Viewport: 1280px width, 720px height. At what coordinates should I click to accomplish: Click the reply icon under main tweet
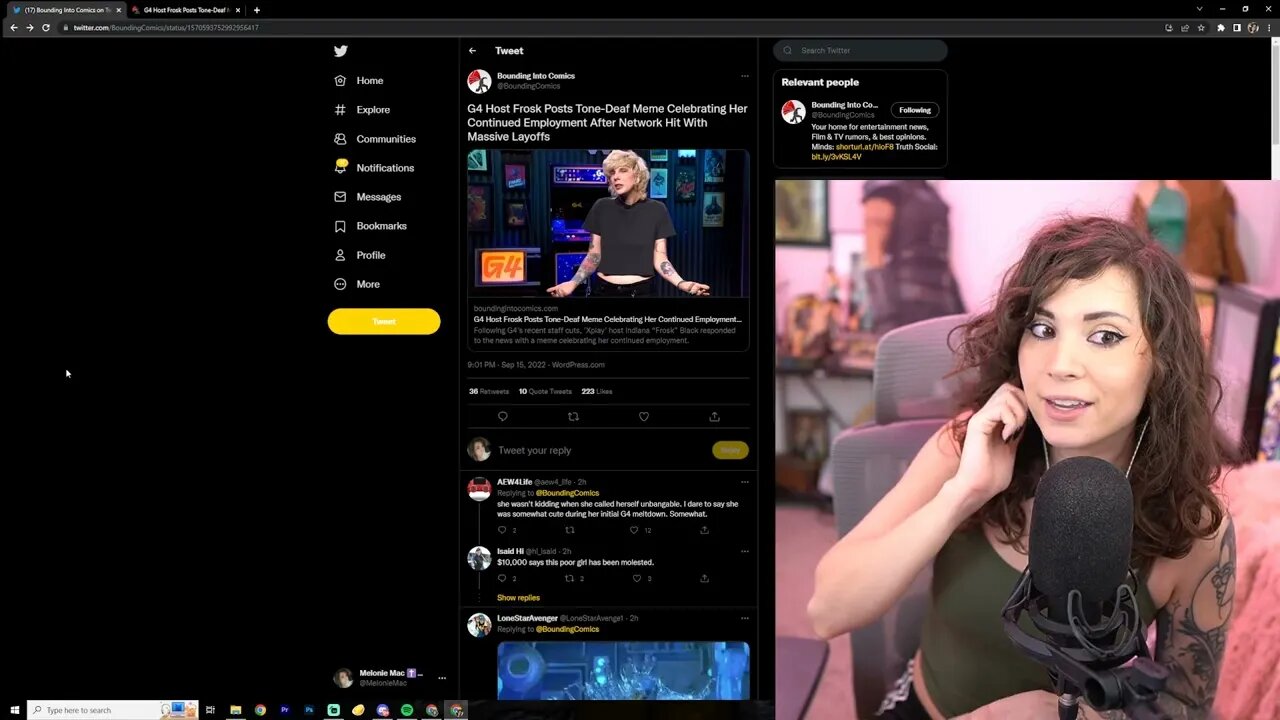tap(503, 417)
